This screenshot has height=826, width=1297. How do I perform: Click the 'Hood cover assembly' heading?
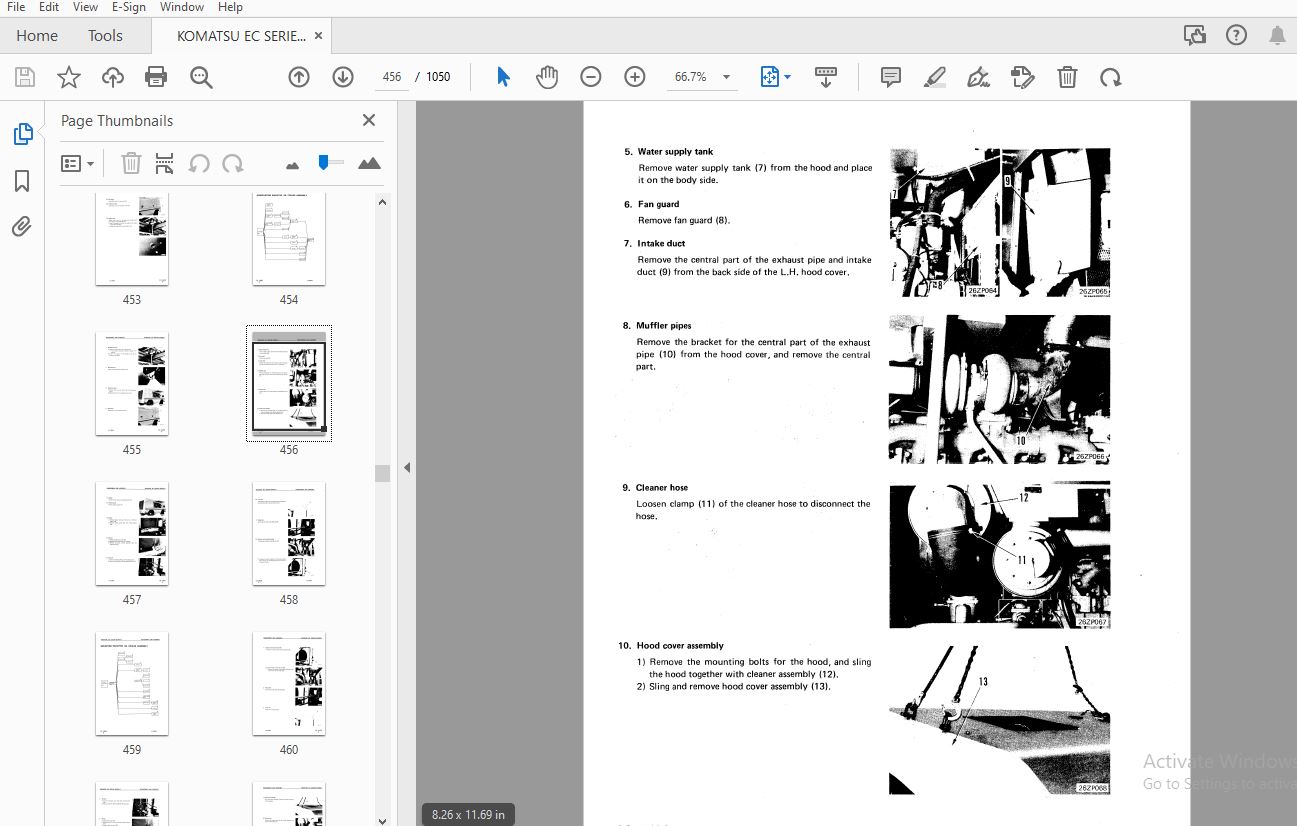pyautogui.click(x=680, y=646)
